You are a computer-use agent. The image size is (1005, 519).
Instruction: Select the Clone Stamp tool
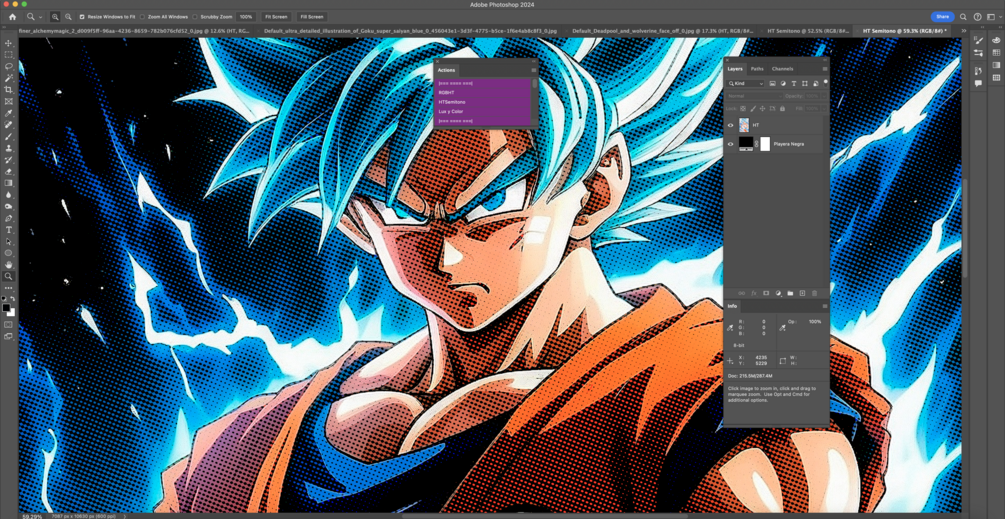click(9, 148)
